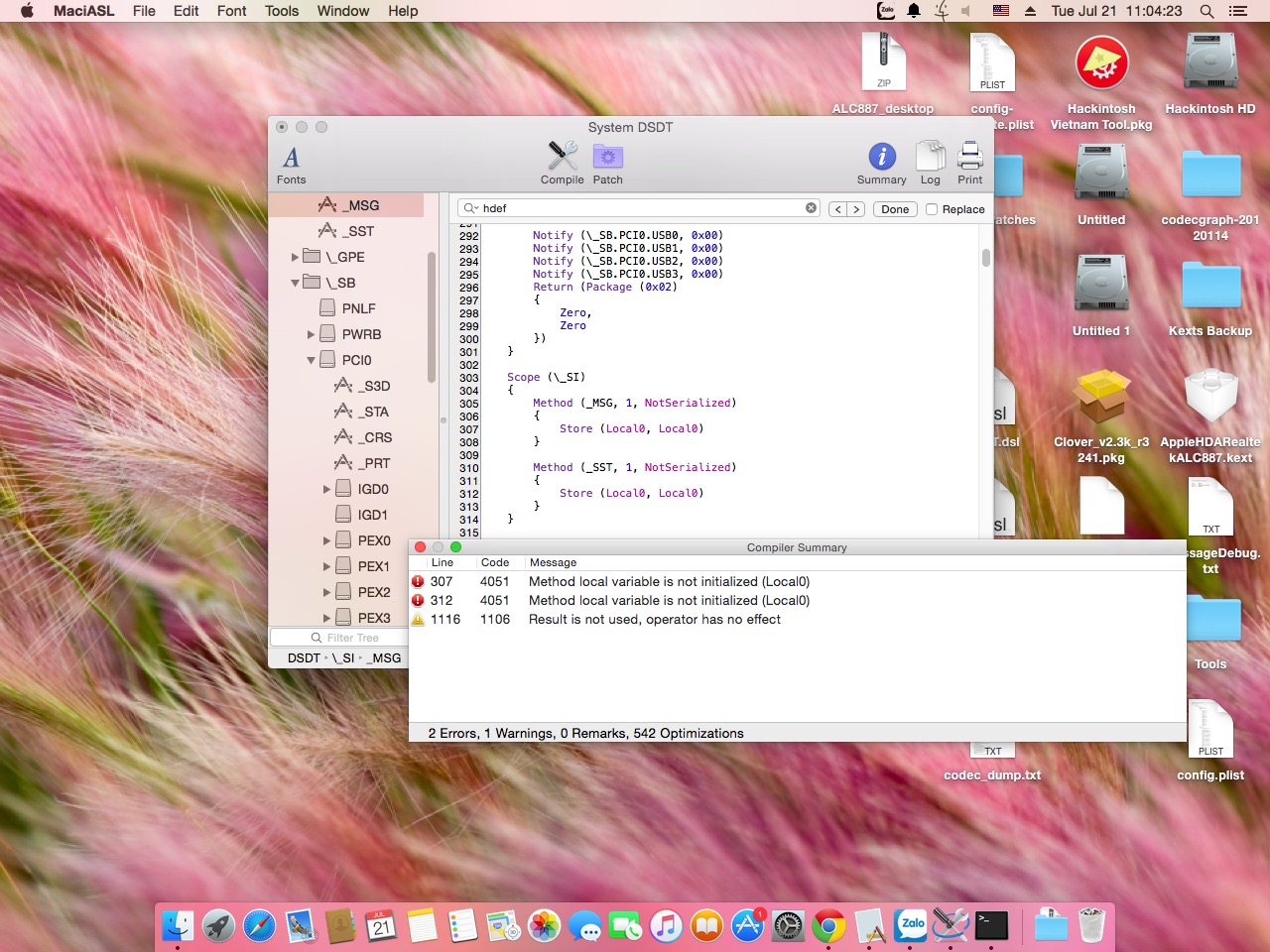Open the Fonts panel icon

(x=291, y=158)
